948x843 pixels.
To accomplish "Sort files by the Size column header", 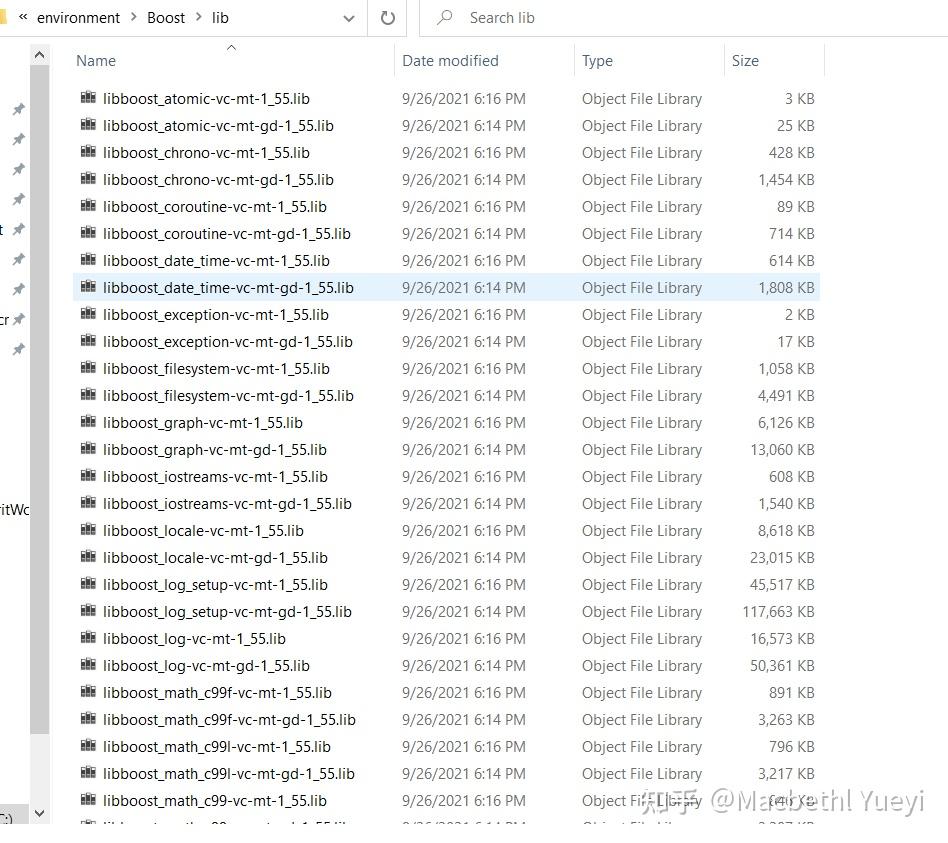I will pos(745,60).
